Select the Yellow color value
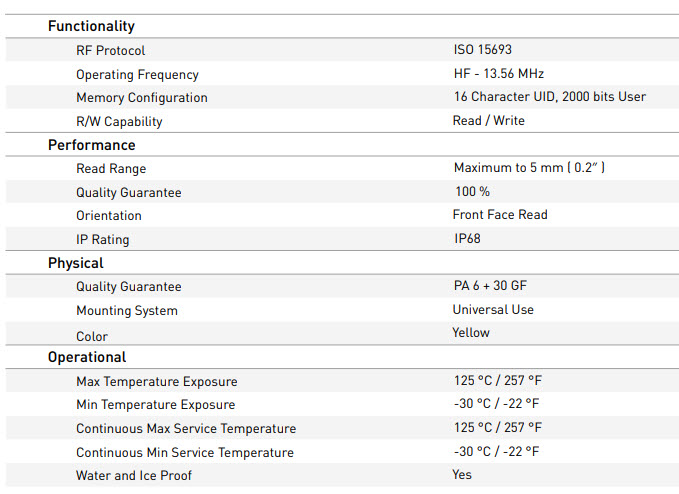 (471, 333)
